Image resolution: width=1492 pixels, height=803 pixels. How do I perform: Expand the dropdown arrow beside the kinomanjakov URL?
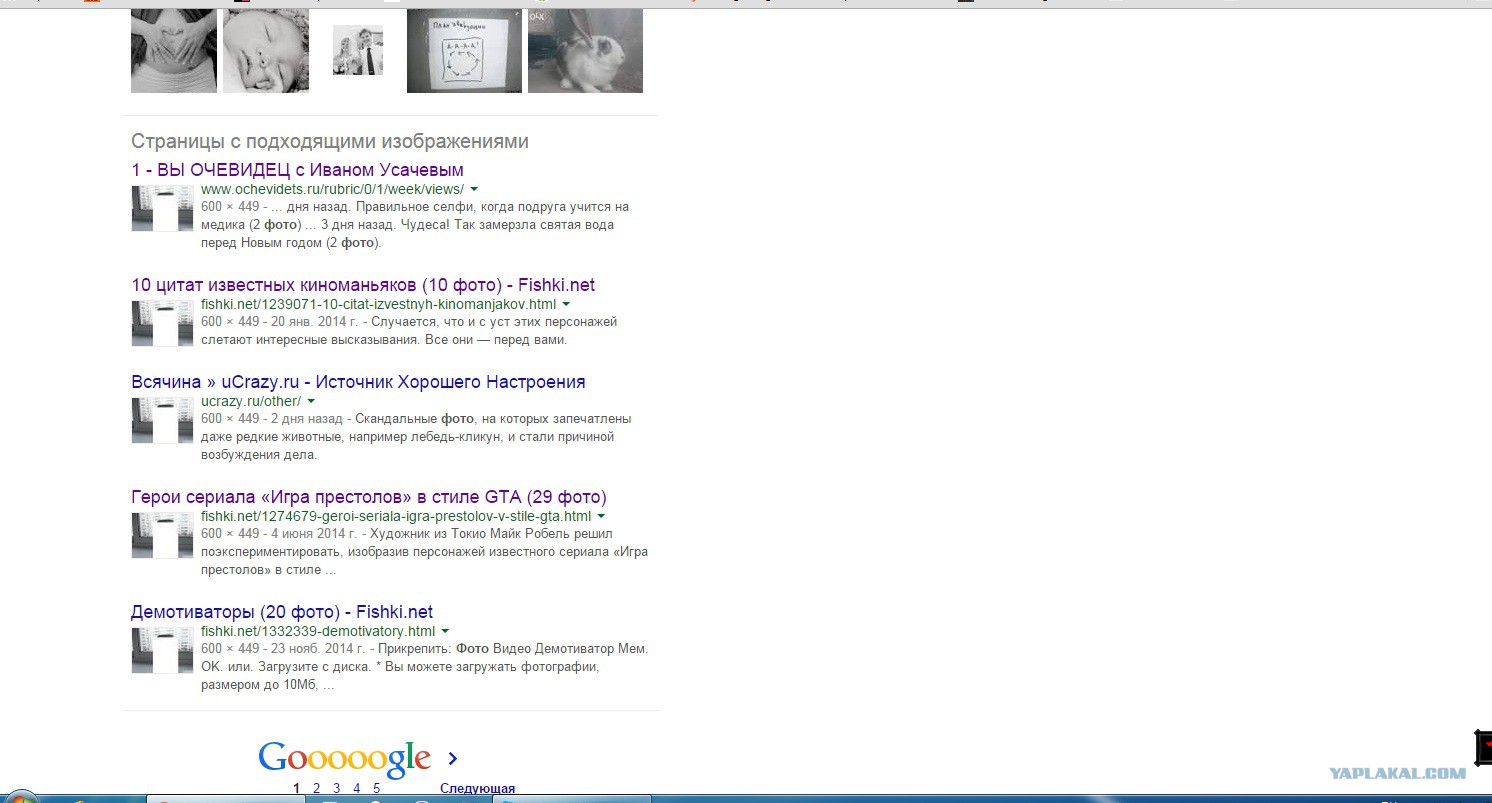pos(566,304)
